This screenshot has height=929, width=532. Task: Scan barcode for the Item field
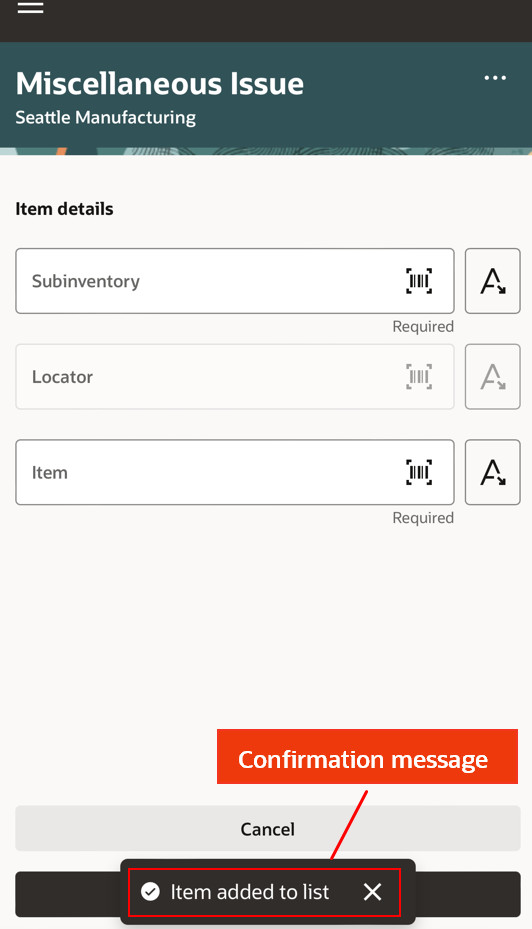point(419,472)
